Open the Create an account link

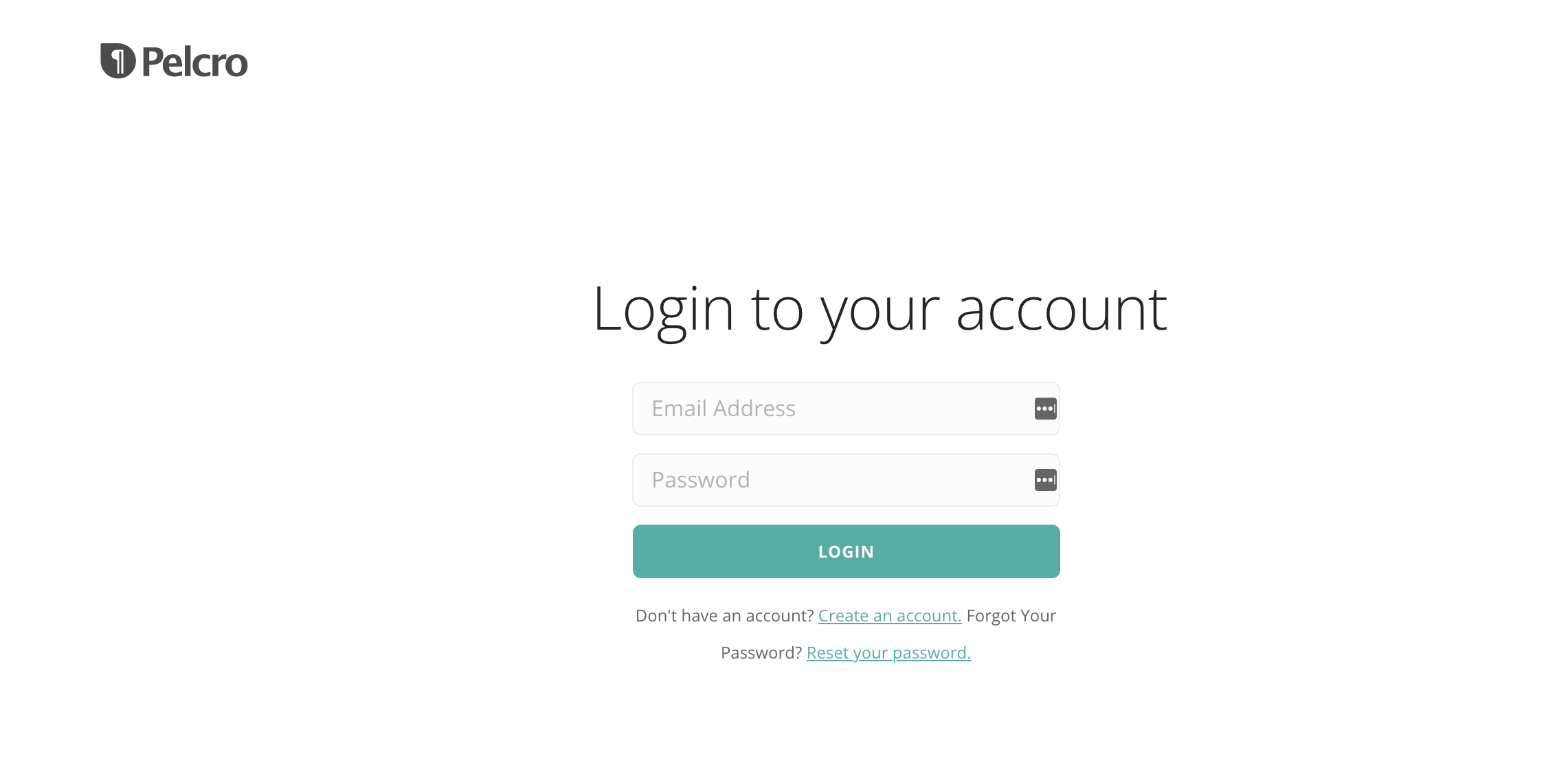[890, 616]
